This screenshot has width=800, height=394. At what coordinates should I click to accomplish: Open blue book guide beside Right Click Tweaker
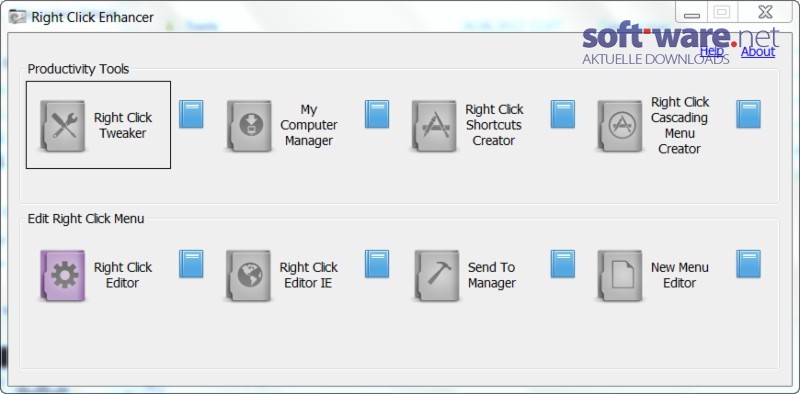[x=191, y=114]
